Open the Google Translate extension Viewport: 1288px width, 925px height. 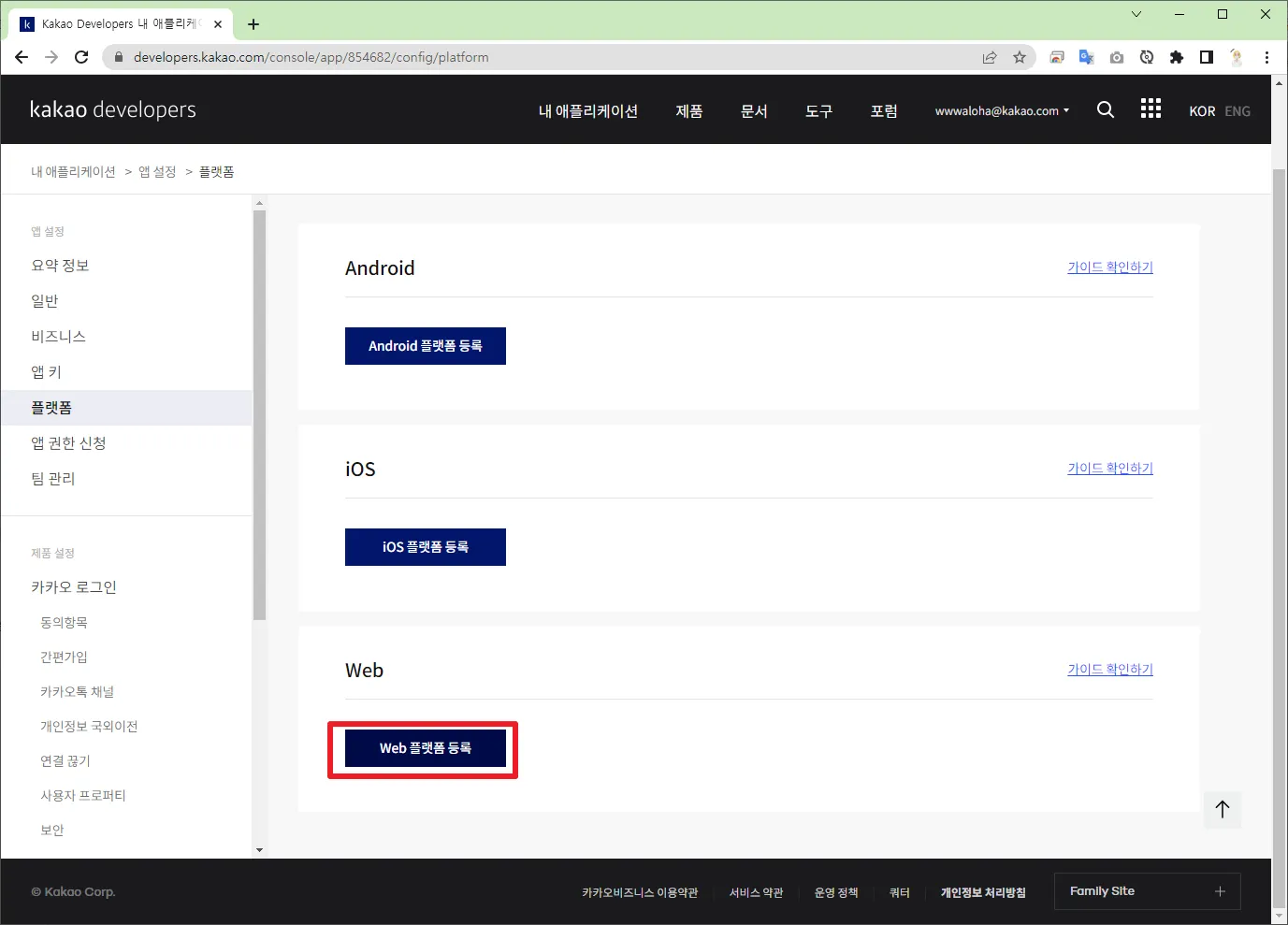1087,57
